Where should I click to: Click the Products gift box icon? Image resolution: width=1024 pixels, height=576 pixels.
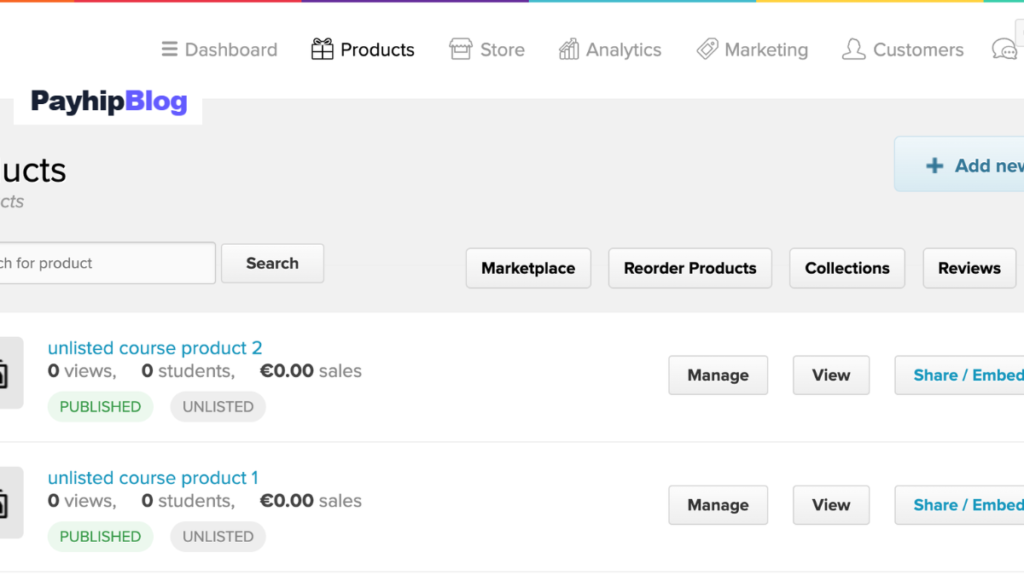pyautogui.click(x=322, y=49)
